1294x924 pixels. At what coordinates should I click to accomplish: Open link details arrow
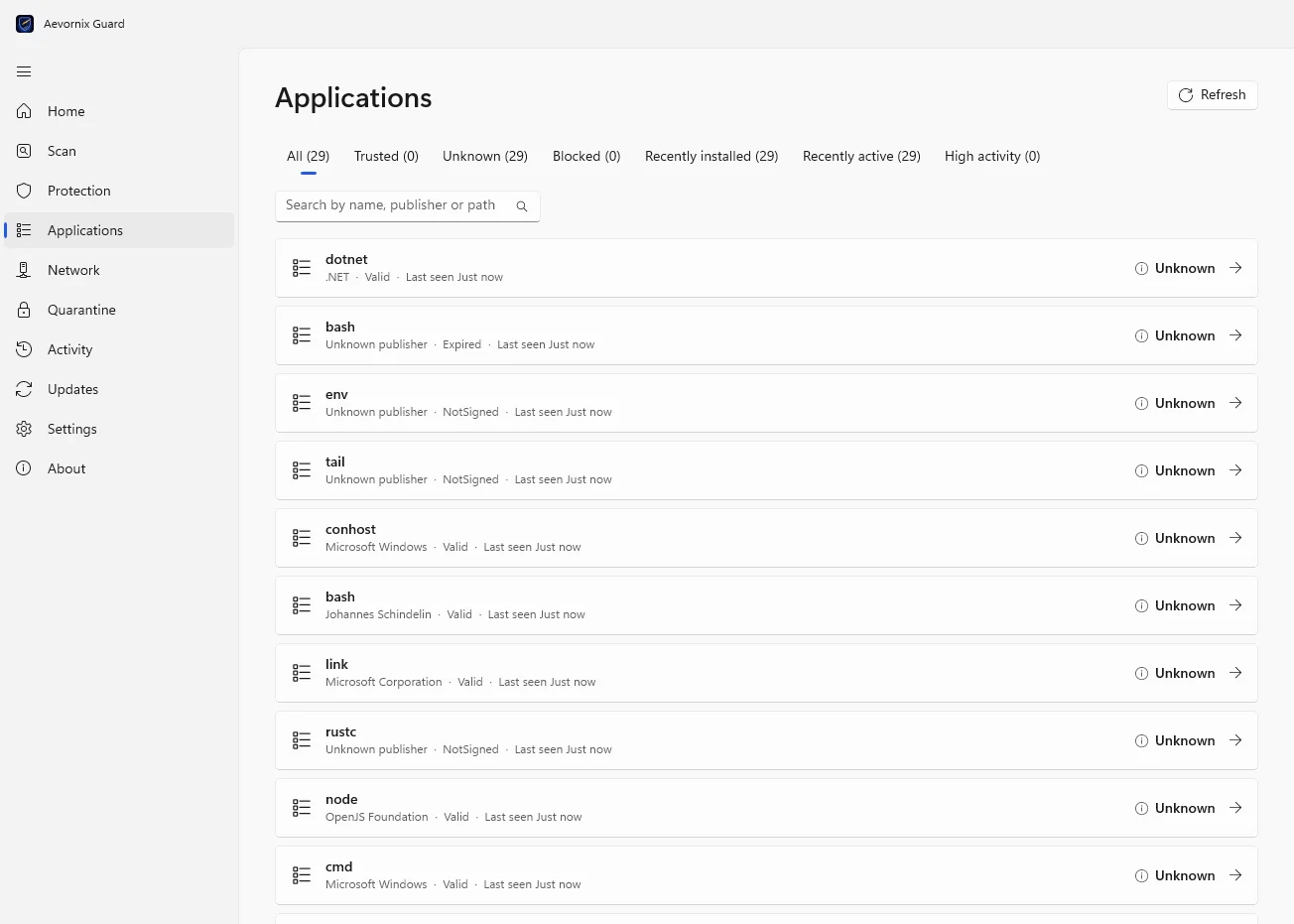(x=1235, y=673)
